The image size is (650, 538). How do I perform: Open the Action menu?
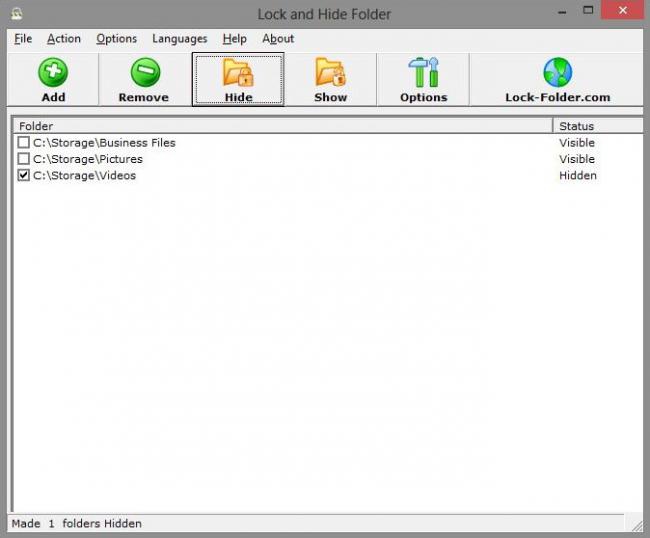click(x=64, y=39)
